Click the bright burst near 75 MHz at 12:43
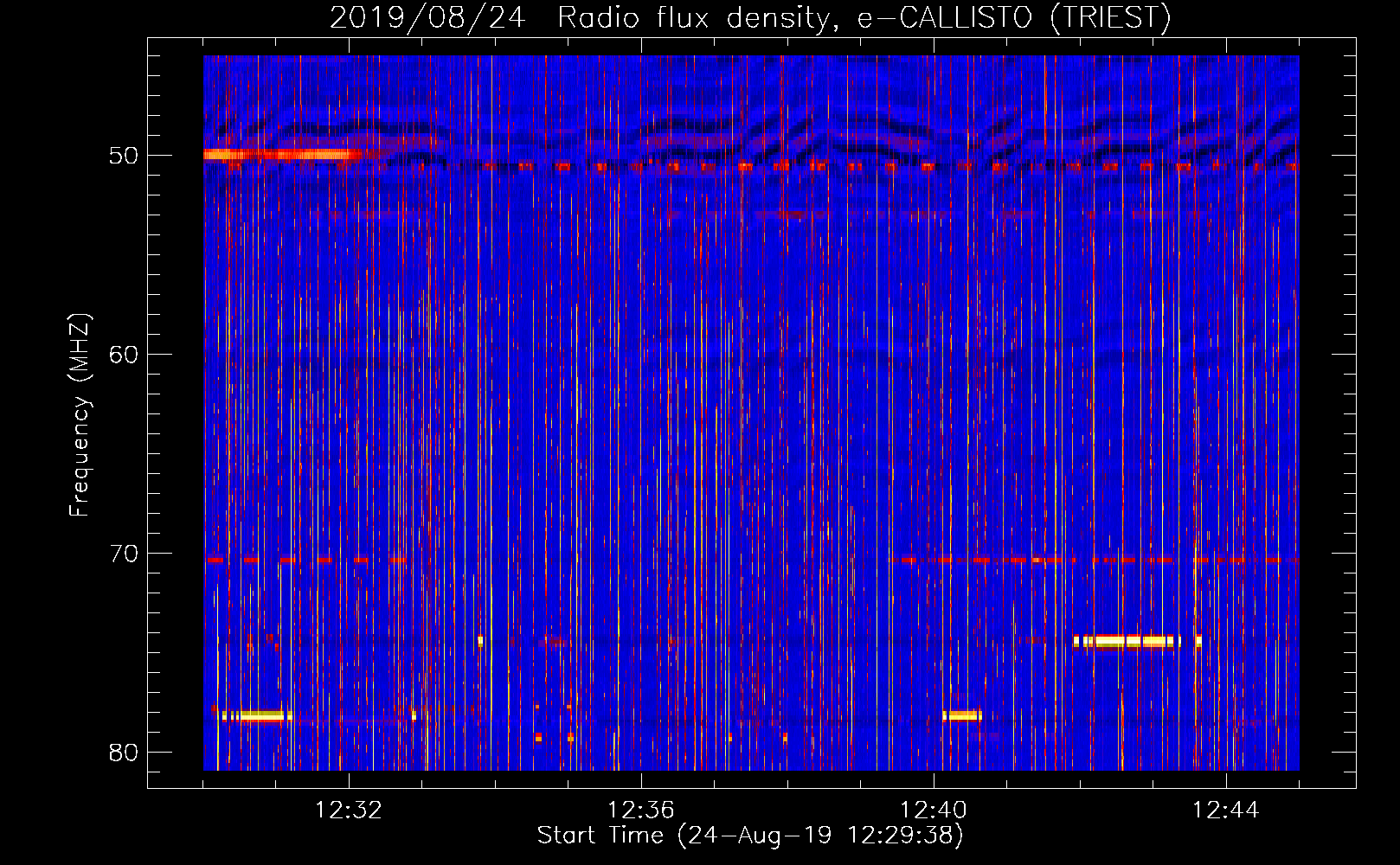 coord(1137,642)
